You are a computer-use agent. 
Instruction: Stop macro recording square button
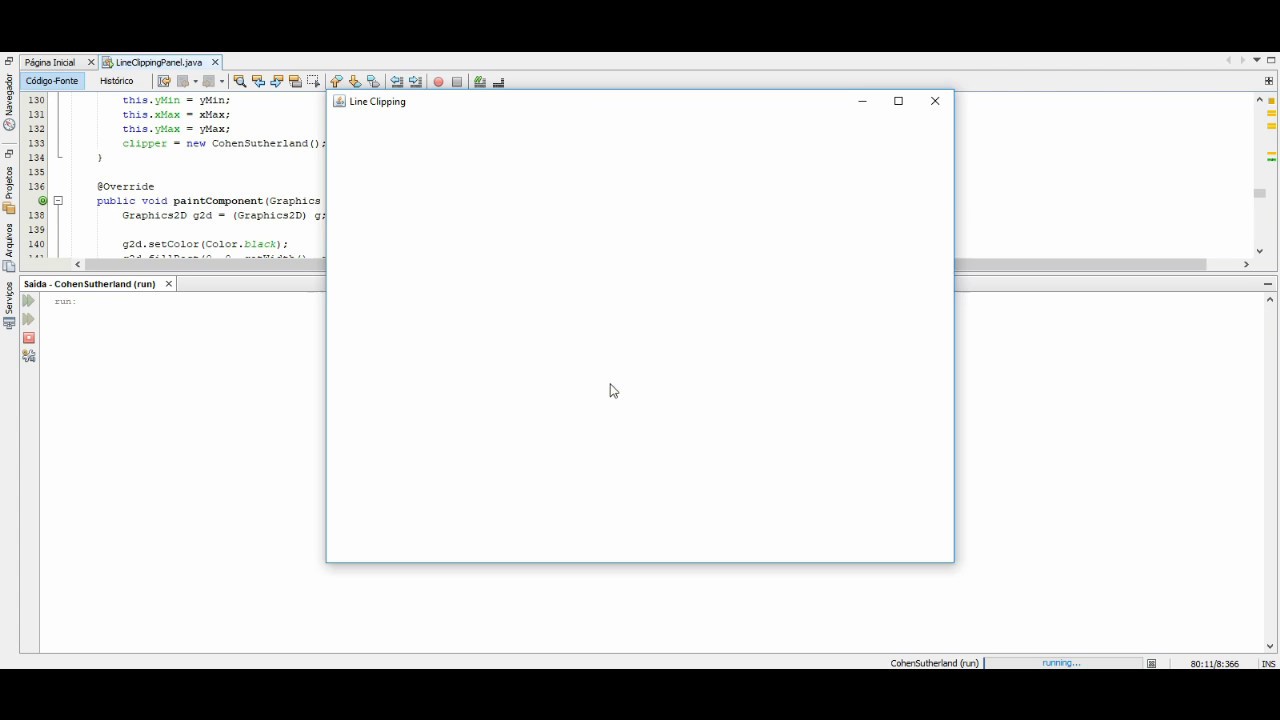click(x=457, y=82)
